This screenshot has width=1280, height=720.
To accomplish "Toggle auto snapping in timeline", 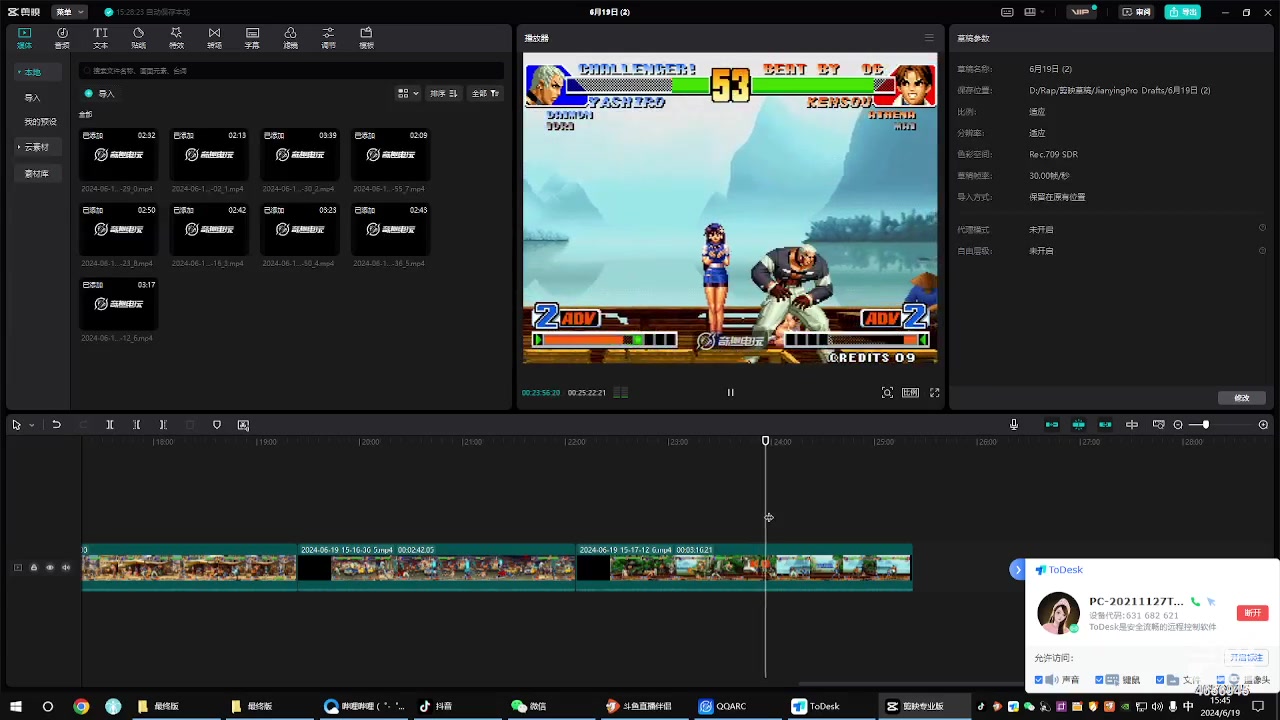I will click(1079, 425).
